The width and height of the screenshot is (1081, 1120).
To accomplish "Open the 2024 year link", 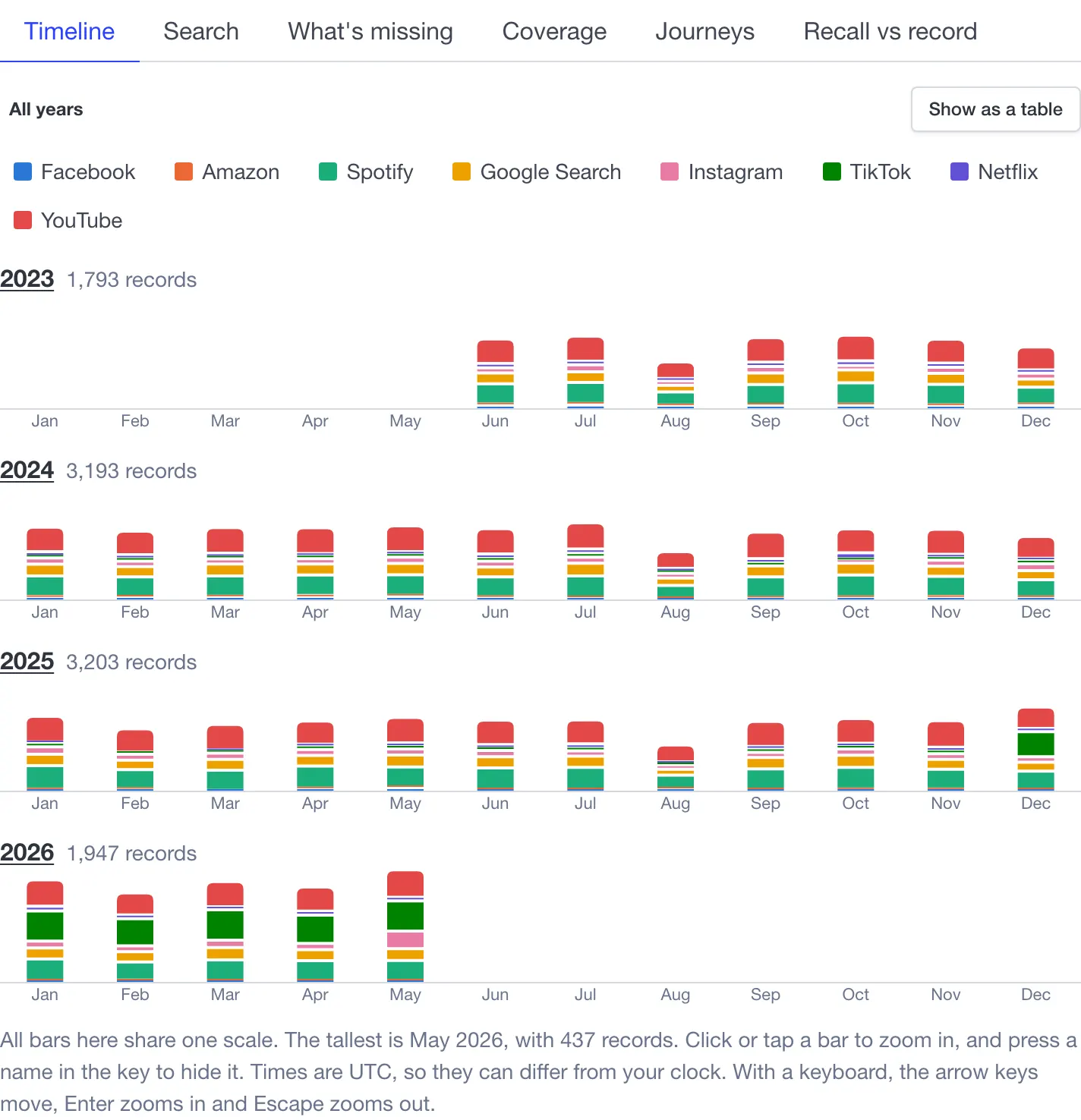I will (27, 470).
